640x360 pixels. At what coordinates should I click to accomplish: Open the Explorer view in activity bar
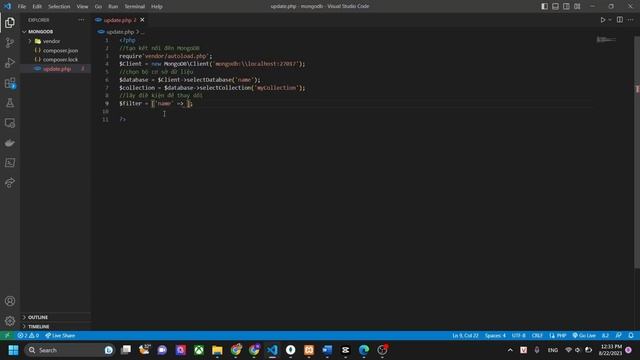point(10,23)
